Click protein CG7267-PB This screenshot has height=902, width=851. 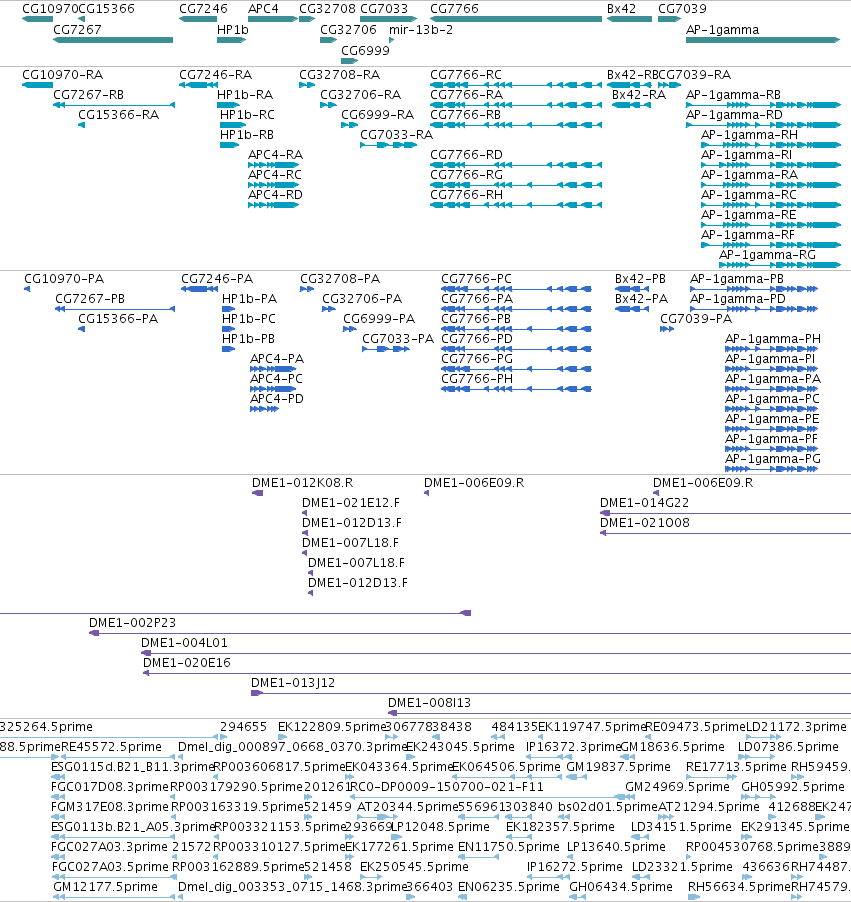click(x=90, y=299)
